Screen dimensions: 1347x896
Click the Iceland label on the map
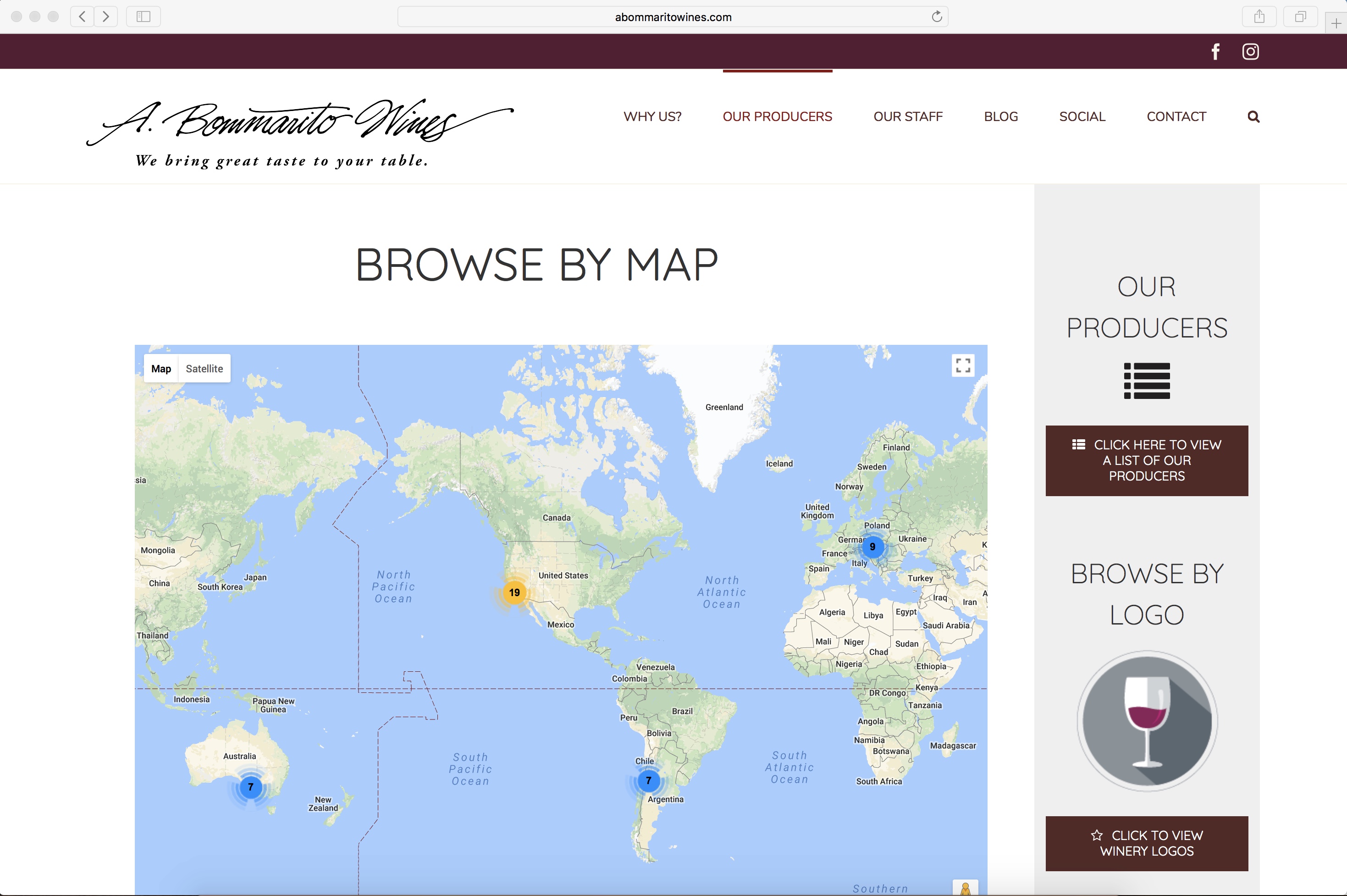click(x=779, y=464)
